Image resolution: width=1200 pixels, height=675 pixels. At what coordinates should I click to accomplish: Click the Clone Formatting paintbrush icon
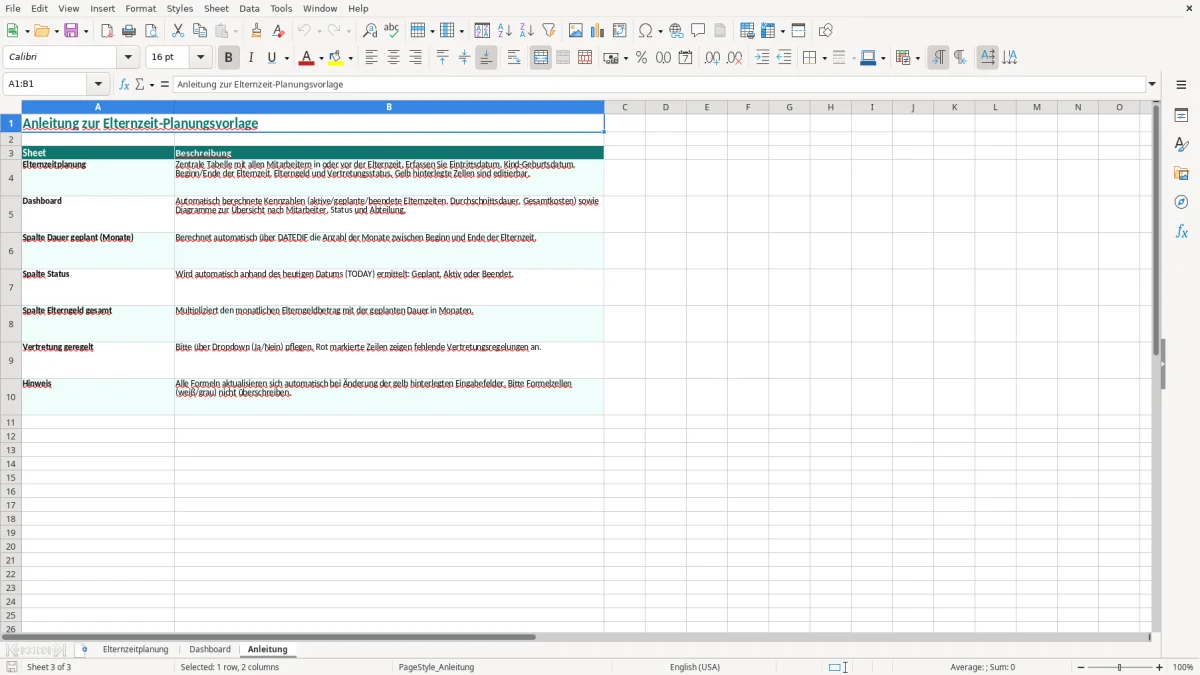(x=256, y=31)
